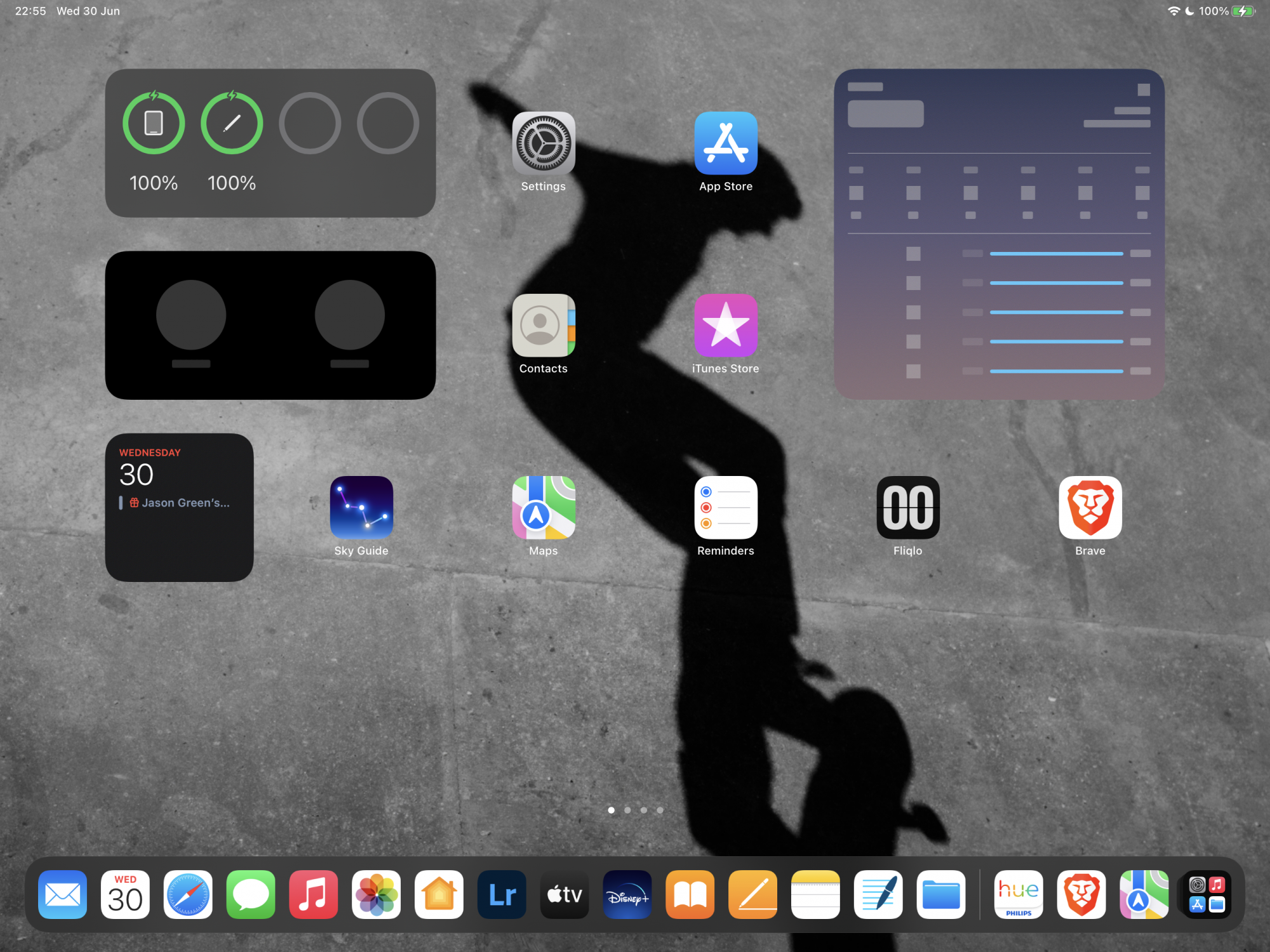The height and width of the screenshot is (952, 1270).
Task: Launch Brave browser from home screen
Action: coord(1090,508)
